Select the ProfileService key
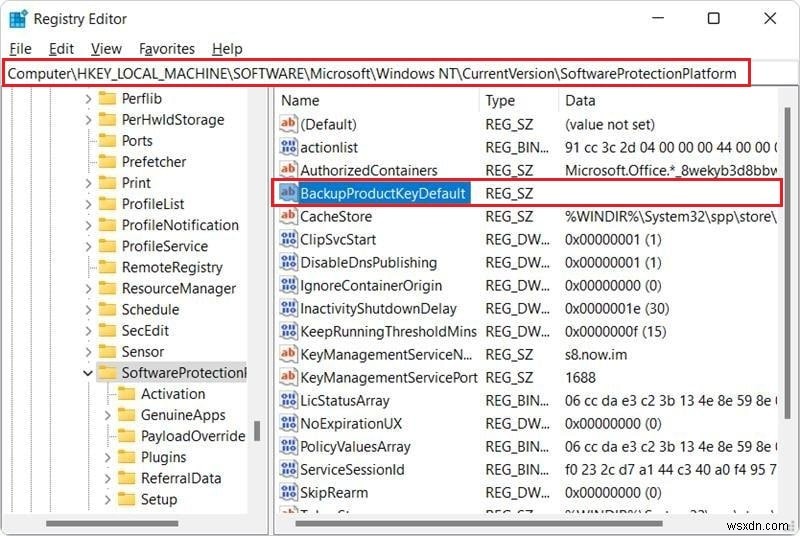Viewport: 800px width, 536px height. tap(164, 246)
